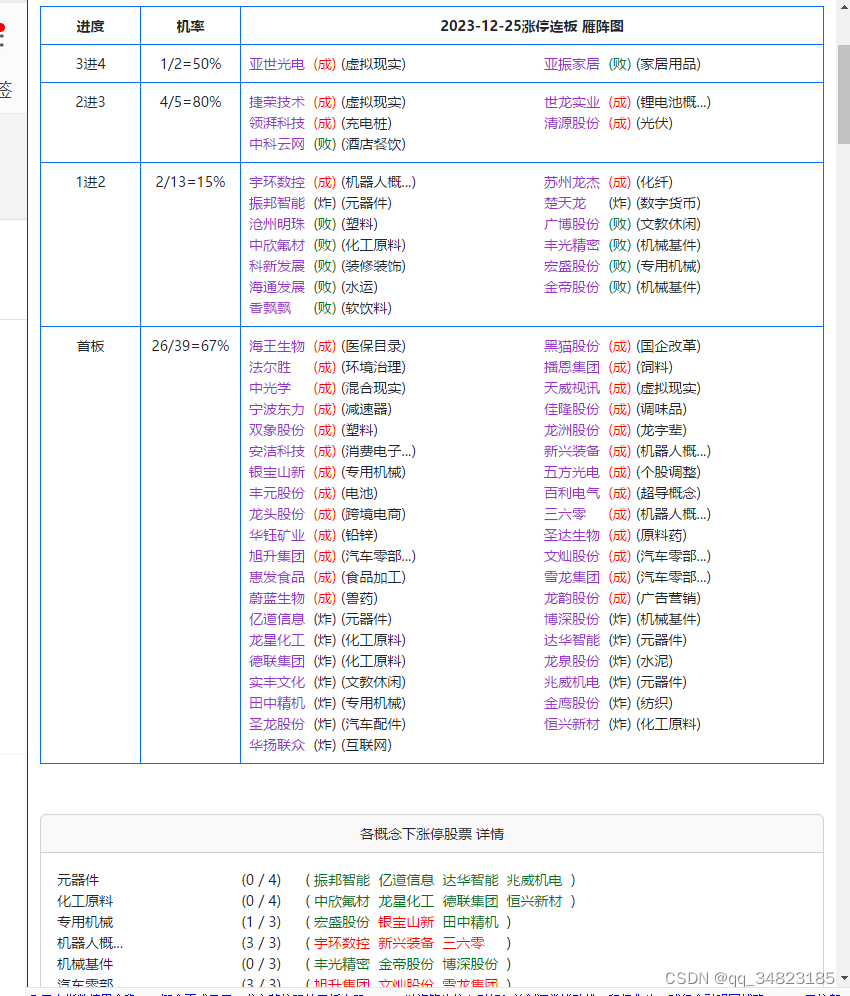Open the 科新发展 stock link
The width and height of the screenshot is (850, 996).
[276, 266]
